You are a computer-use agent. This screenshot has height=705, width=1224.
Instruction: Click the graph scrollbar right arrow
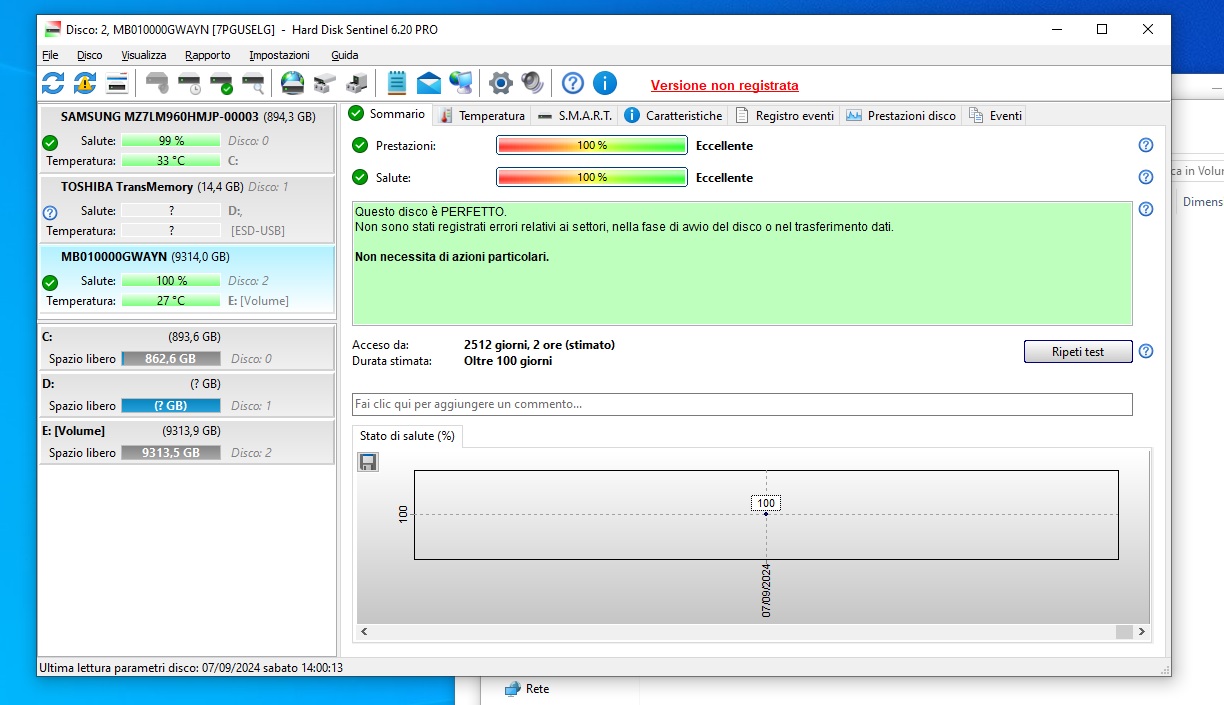(1142, 632)
